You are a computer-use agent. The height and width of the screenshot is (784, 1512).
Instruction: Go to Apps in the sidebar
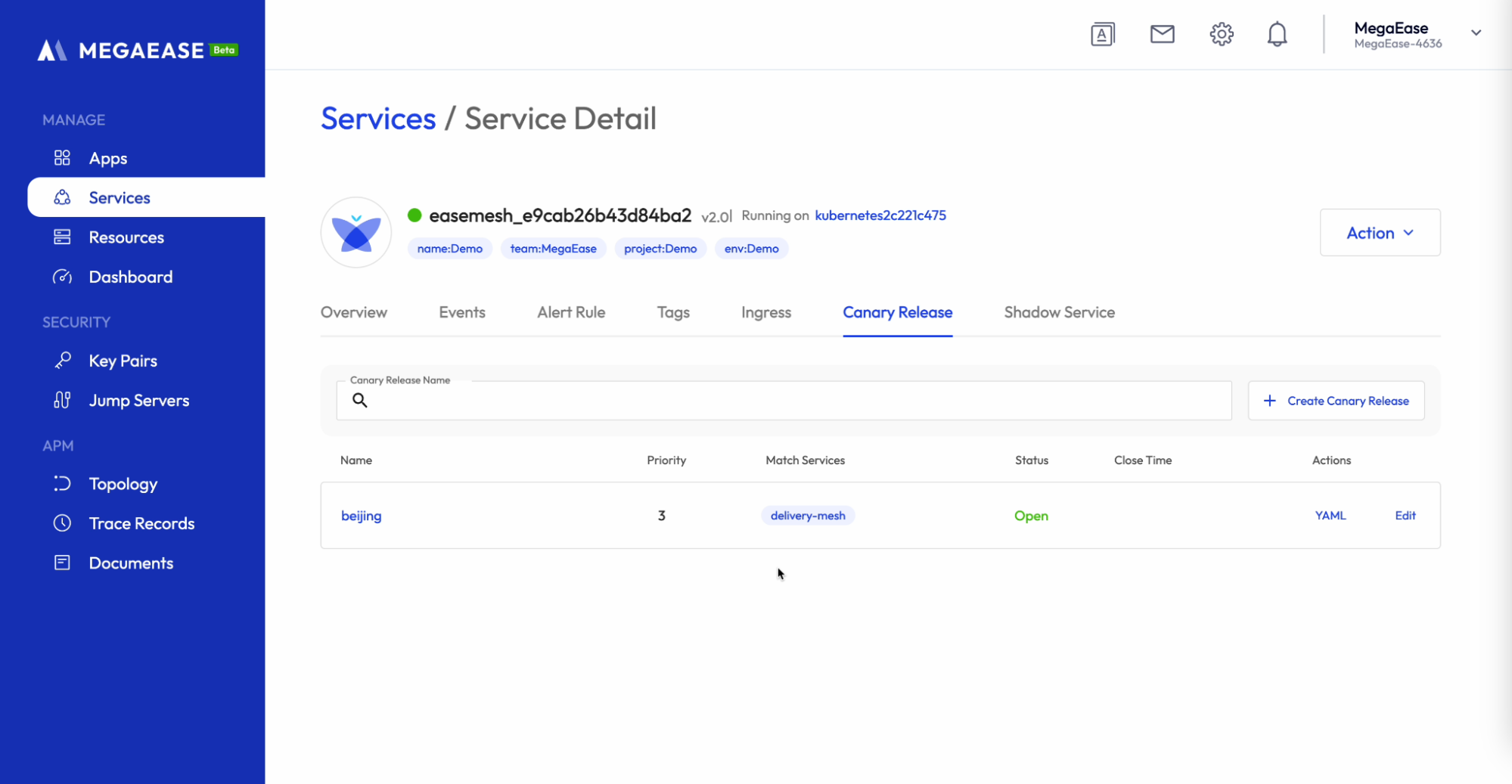click(x=108, y=158)
